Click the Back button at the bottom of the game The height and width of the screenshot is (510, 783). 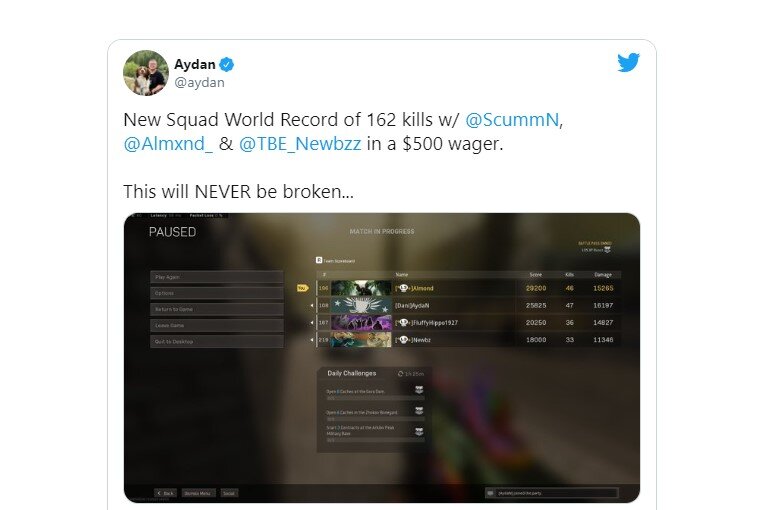[x=165, y=493]
